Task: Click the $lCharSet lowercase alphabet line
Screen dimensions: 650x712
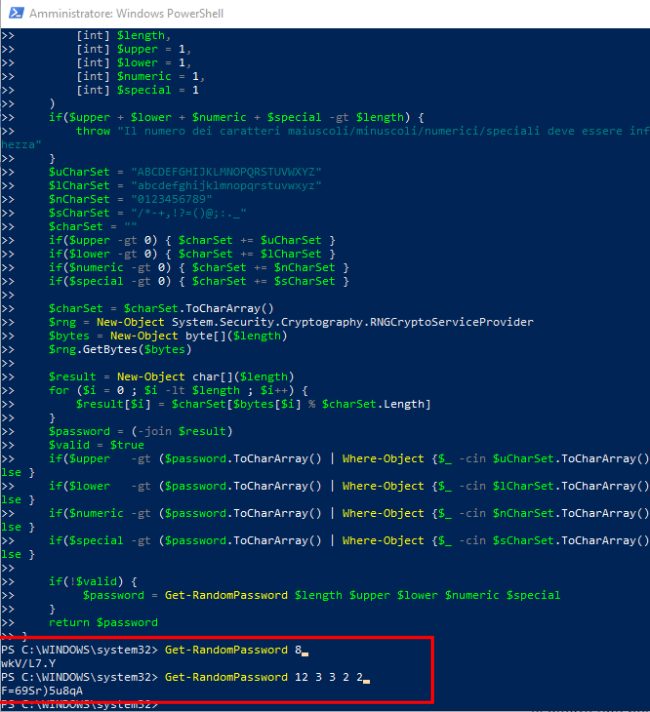Action: point(185,185)
